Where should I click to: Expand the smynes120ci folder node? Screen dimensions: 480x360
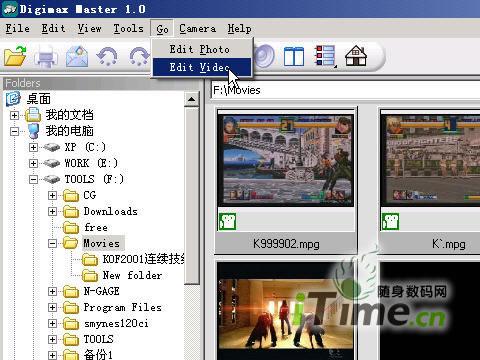(x=52, y=323)
